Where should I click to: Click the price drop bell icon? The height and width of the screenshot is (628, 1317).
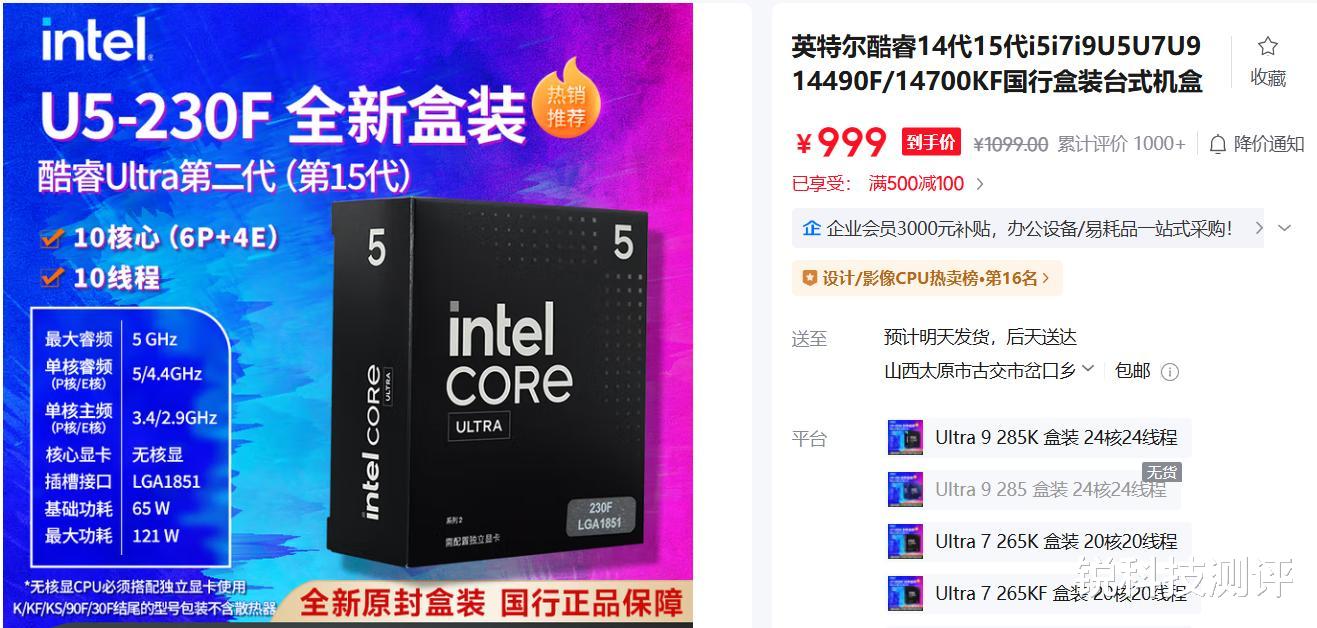[1217, 144]
